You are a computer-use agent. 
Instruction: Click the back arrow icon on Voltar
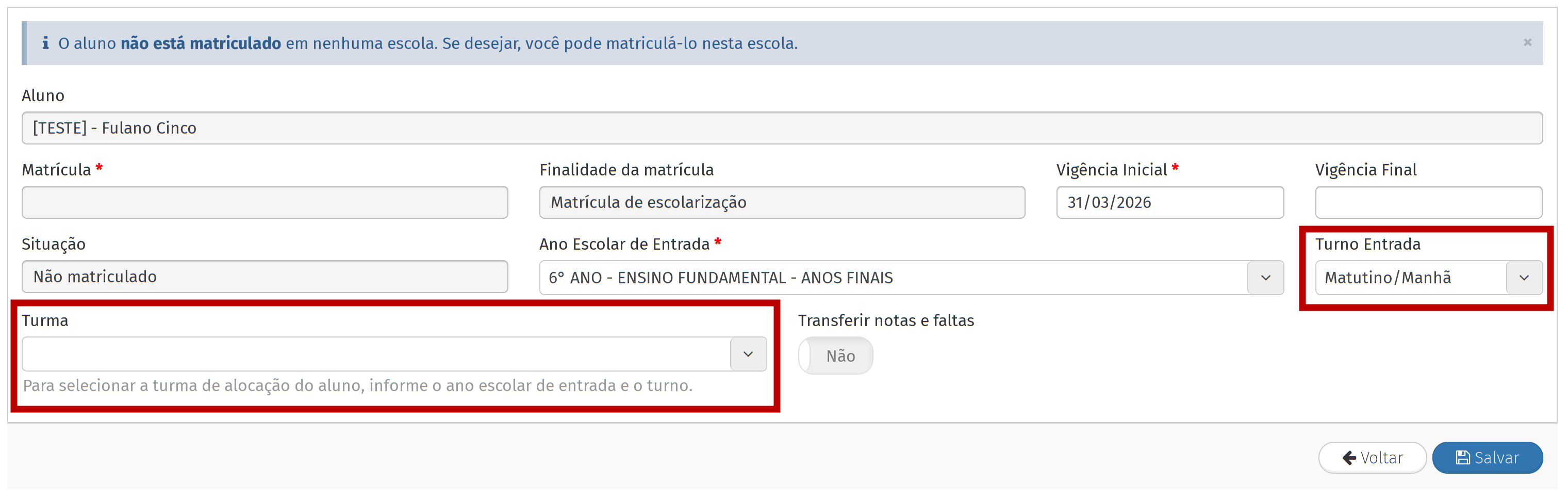[x=1349, y=458]
